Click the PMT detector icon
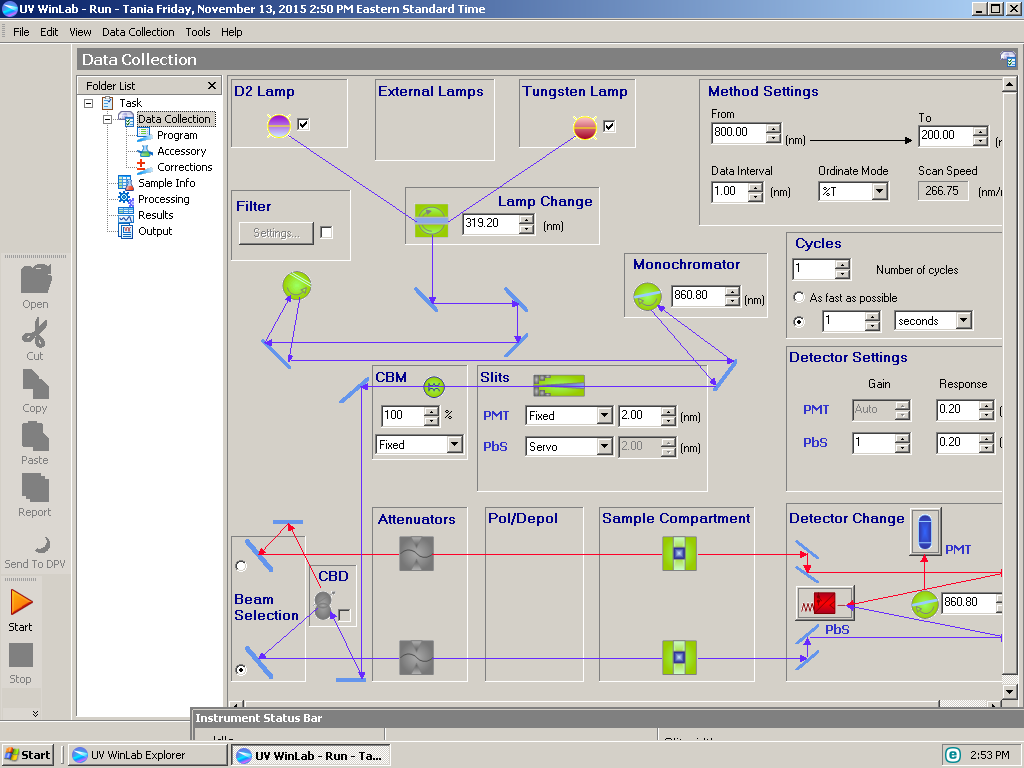This screenshot has width=1024, height=768. 925,532
